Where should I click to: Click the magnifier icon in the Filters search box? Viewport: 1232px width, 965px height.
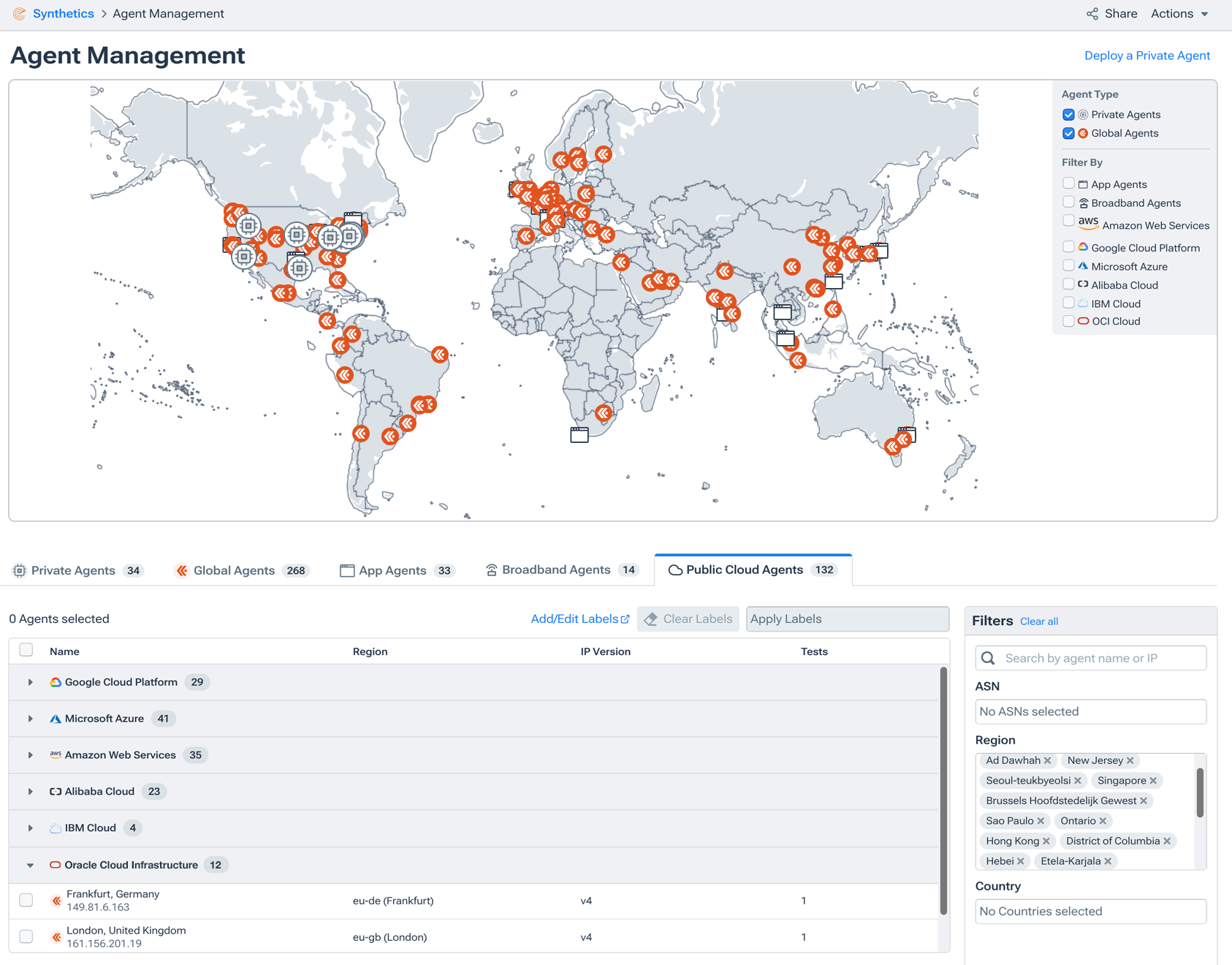[x=988, y=658]
